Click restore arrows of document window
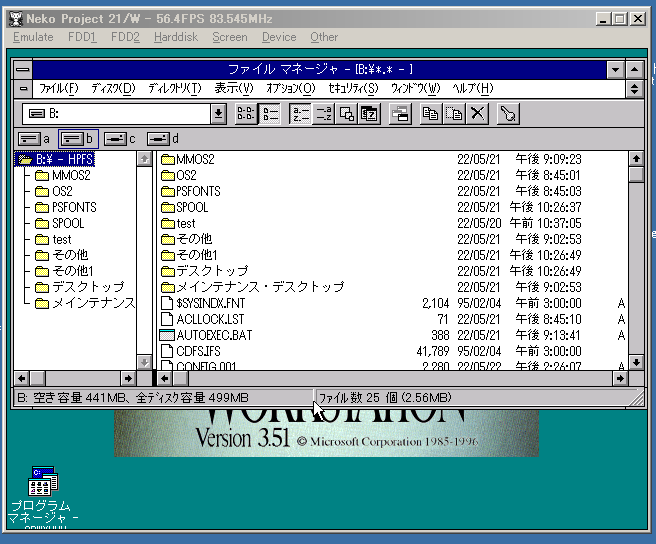656x544 pixels. 634,89
